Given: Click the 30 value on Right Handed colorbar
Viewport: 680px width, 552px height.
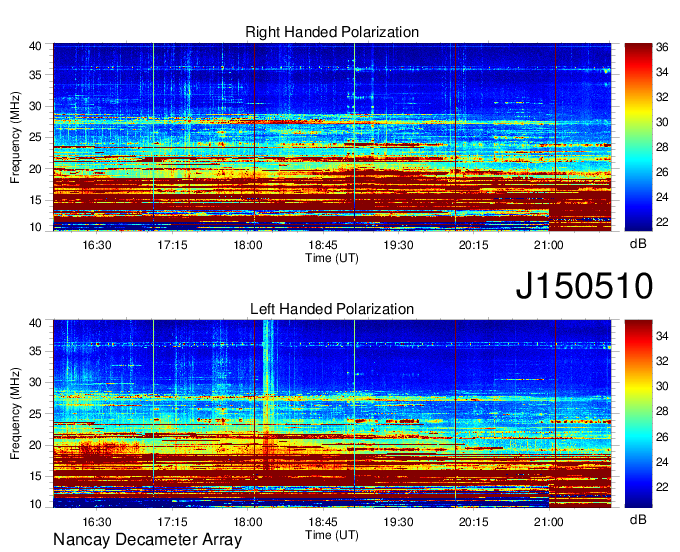Looking at the screenshot, I should point(662,122).
